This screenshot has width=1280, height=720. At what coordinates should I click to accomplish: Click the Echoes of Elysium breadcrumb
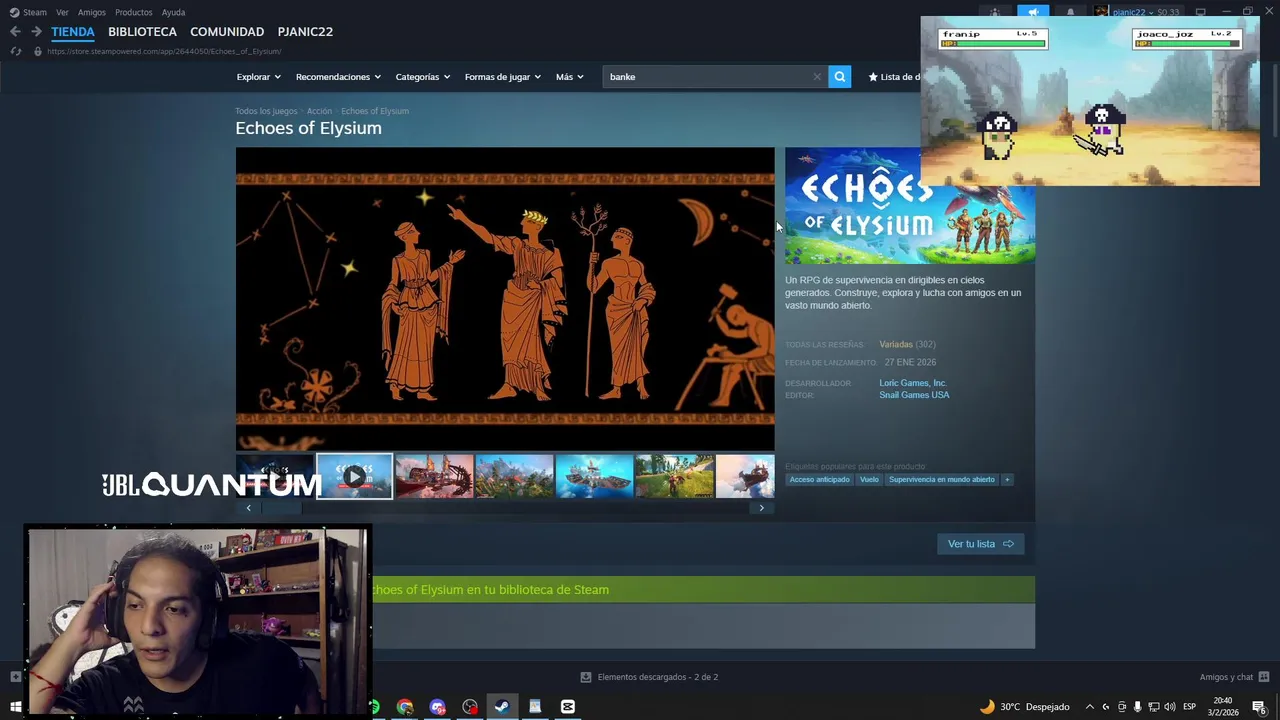coord(375,111)
